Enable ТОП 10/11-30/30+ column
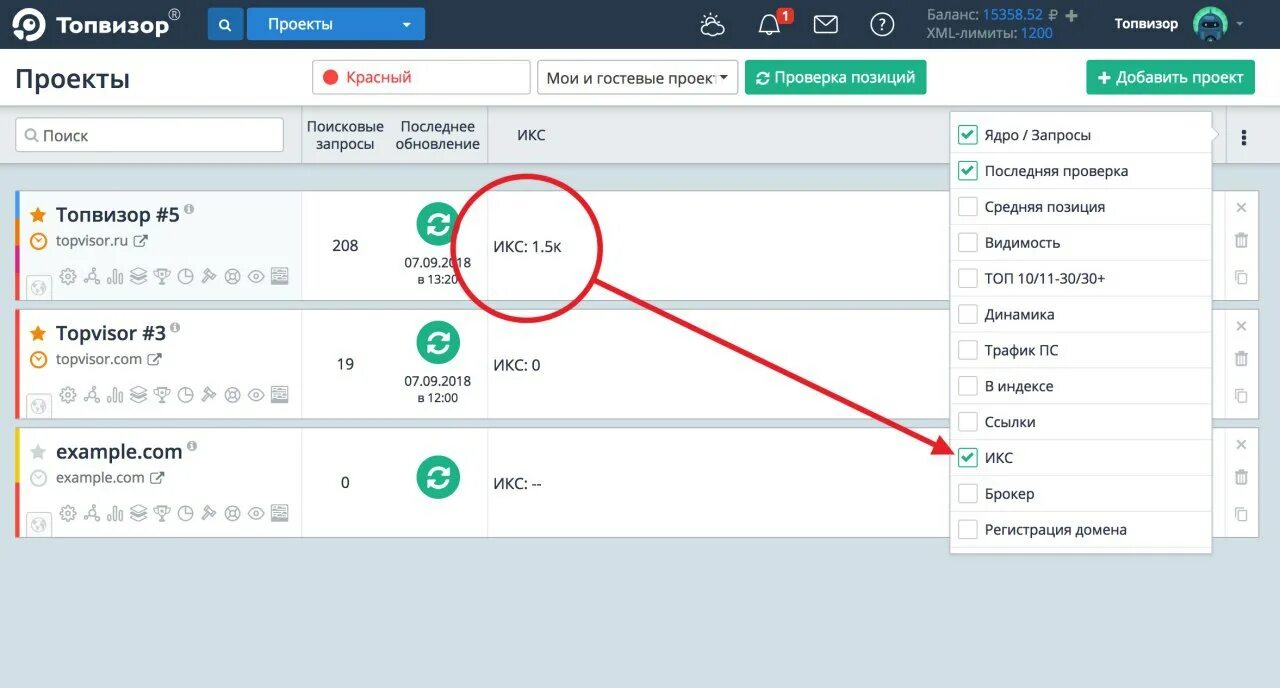1280x688 pixels. pos(967,278)
